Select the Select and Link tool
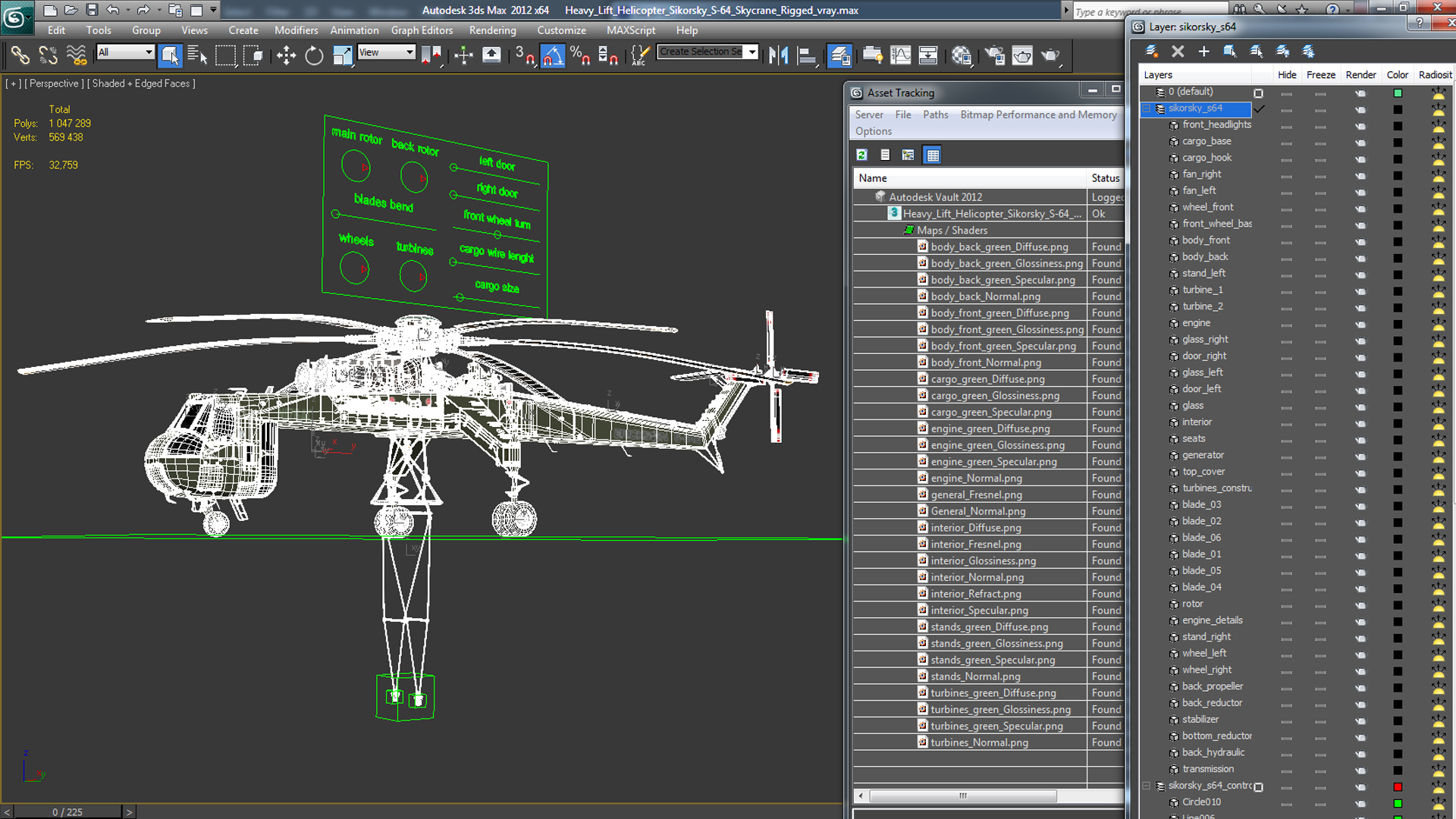This screenshot has height=819, width=1456. 20,55
